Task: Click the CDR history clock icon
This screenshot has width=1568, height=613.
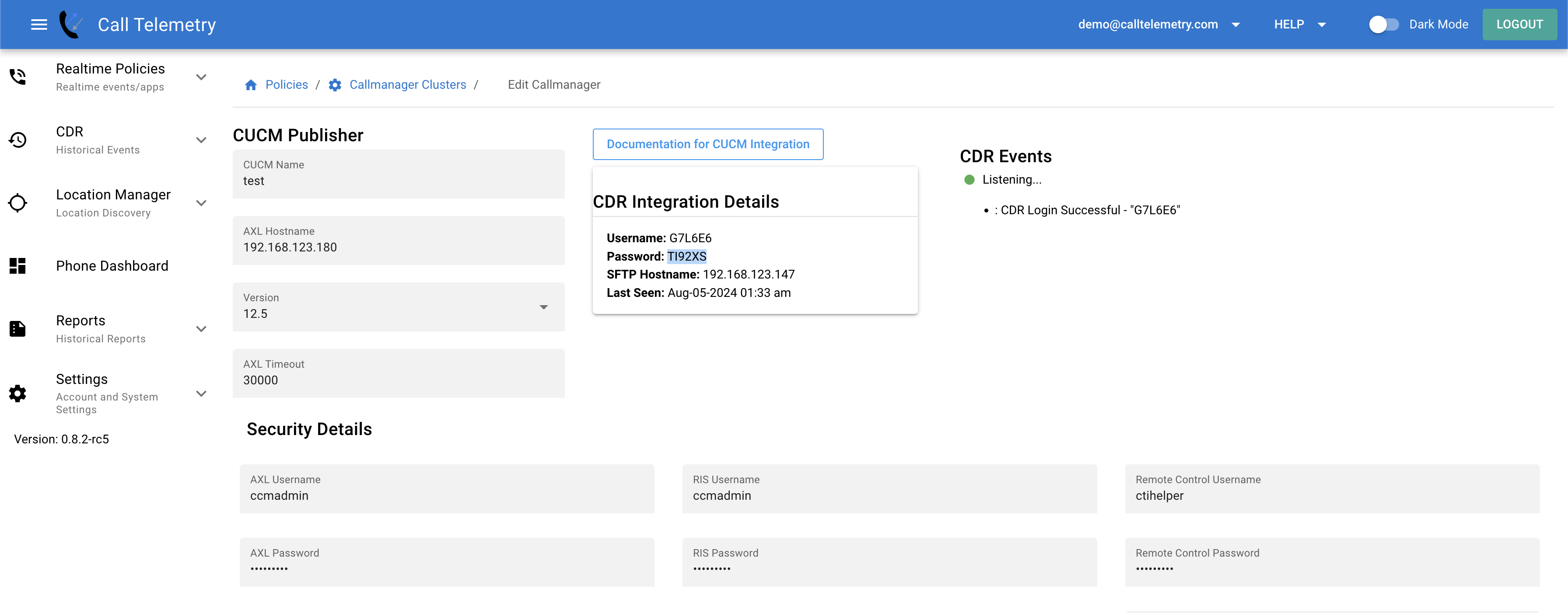Action: [17, 140]
